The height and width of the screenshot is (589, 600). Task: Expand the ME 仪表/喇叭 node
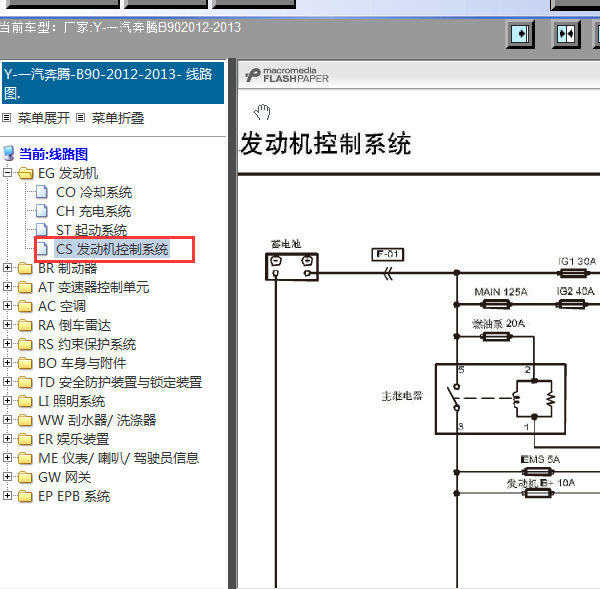pos(7,457)
